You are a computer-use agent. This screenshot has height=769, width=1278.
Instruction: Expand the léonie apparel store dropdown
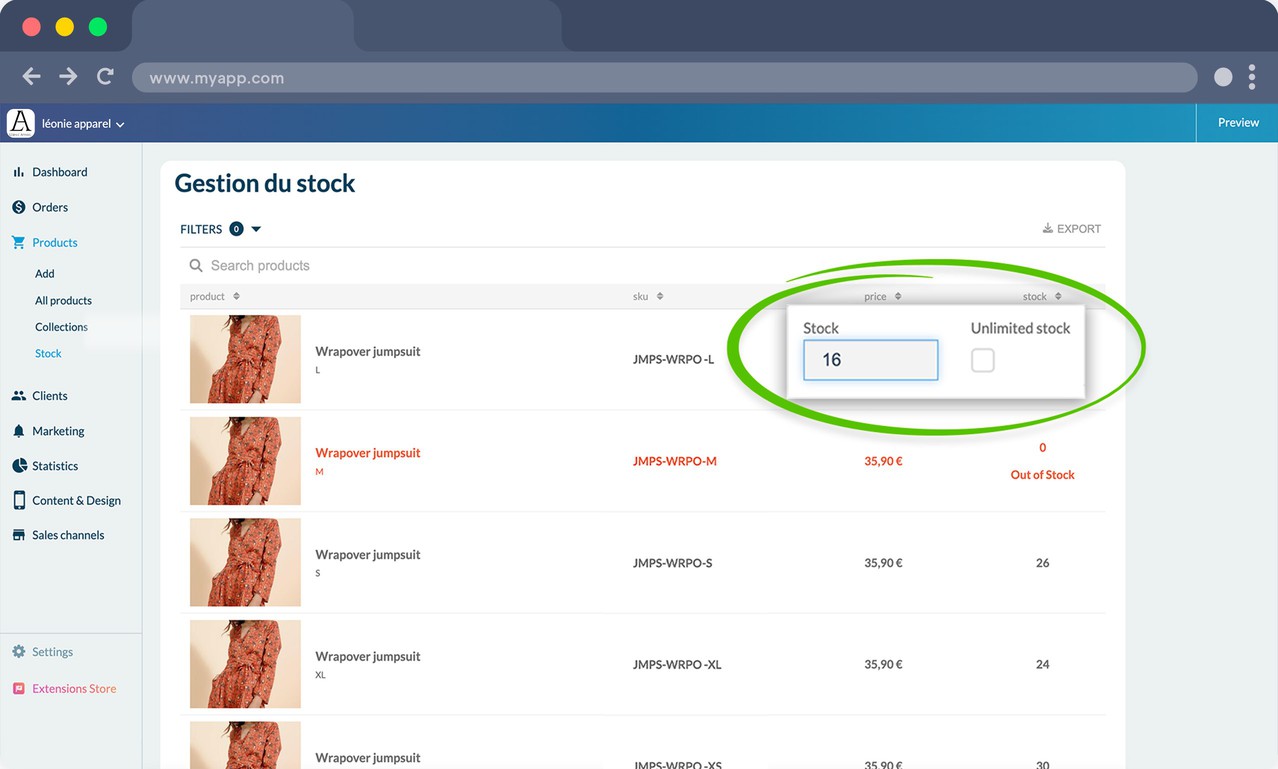(120, 125)
